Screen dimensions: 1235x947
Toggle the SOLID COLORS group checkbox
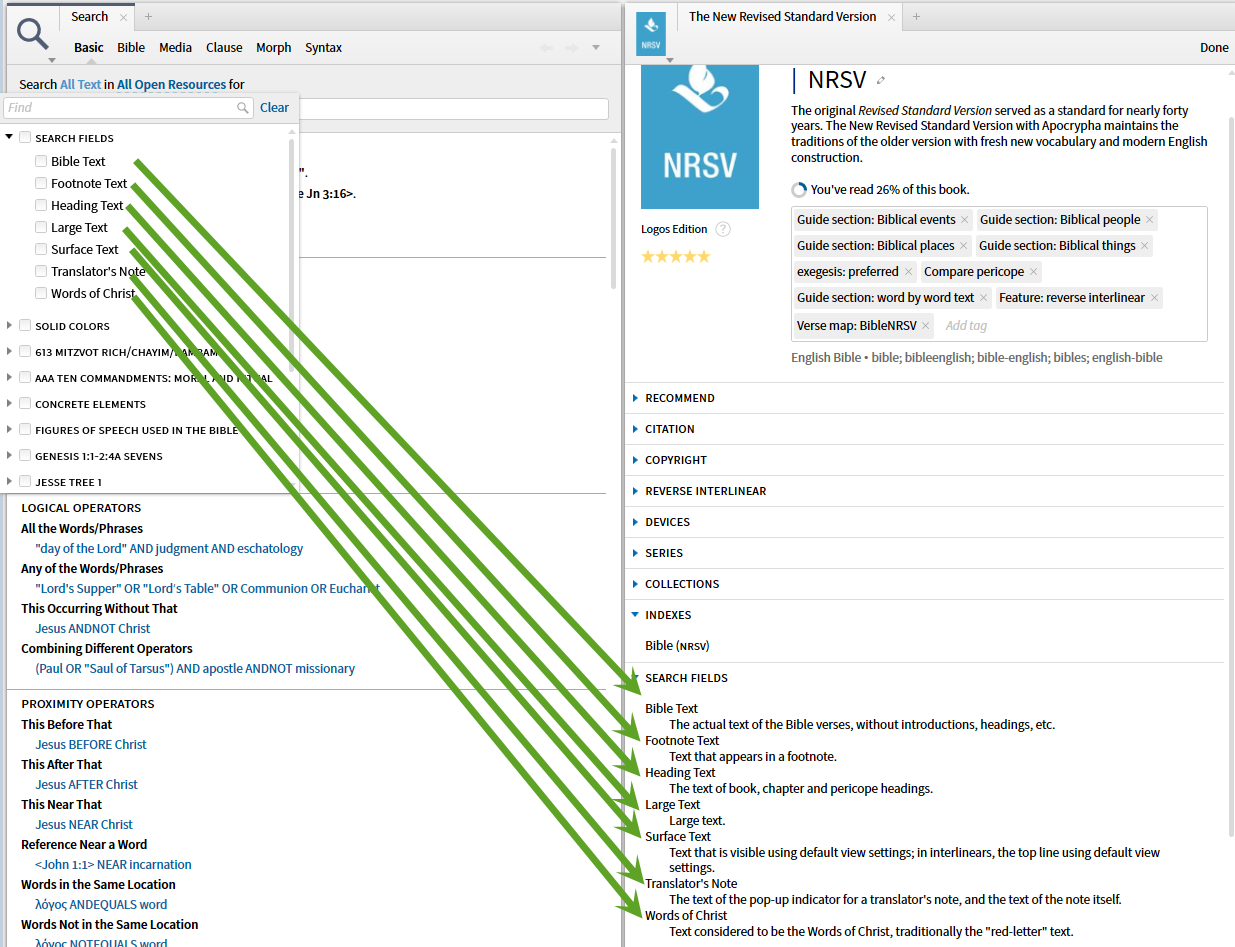click(x=25, y=326)
